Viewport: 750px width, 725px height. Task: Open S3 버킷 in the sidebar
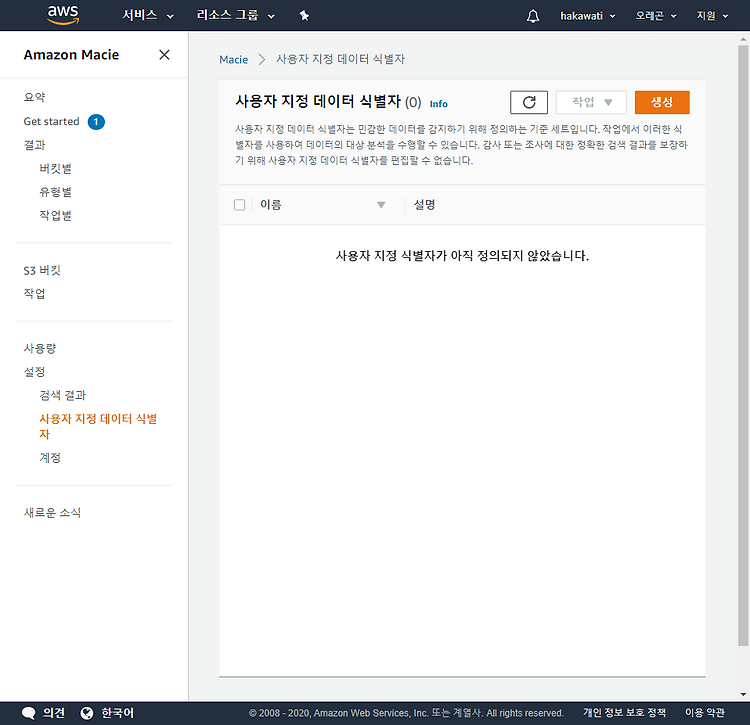pyautogui.click(x=42, y=270)
